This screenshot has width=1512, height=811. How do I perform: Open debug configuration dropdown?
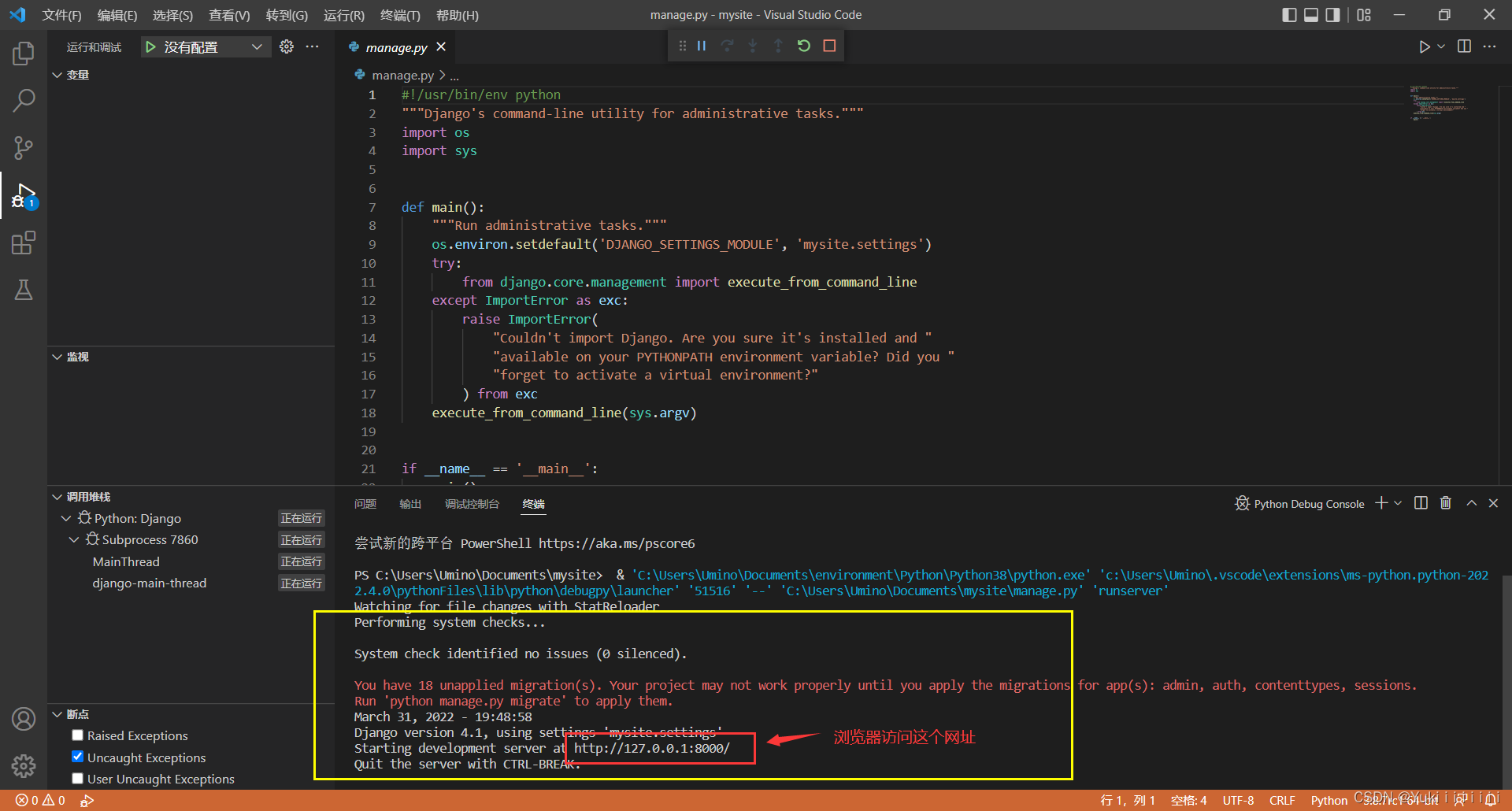tap(208, 47)
